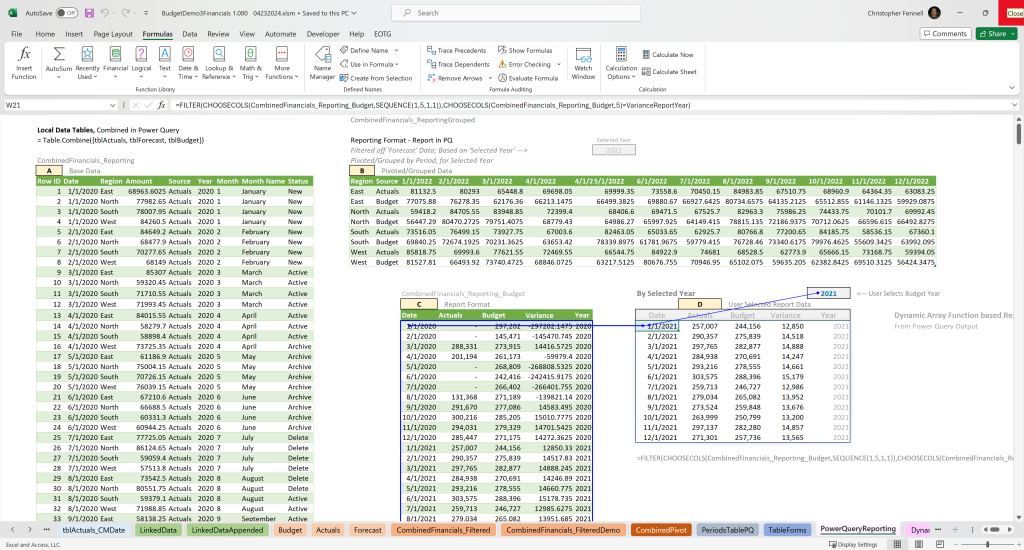
Task: Toggle Show Formulas view
Action: [525, 50]
